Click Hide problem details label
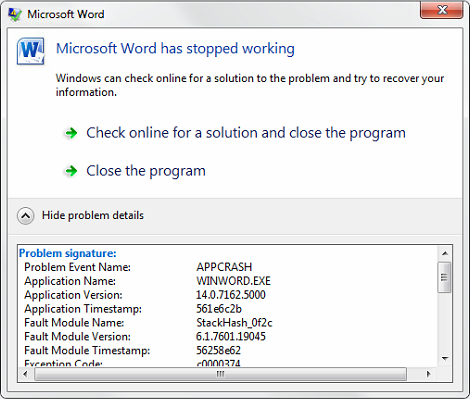Image resolution: width=470 pixels, height=399 pixels. [x=93, y=215]
